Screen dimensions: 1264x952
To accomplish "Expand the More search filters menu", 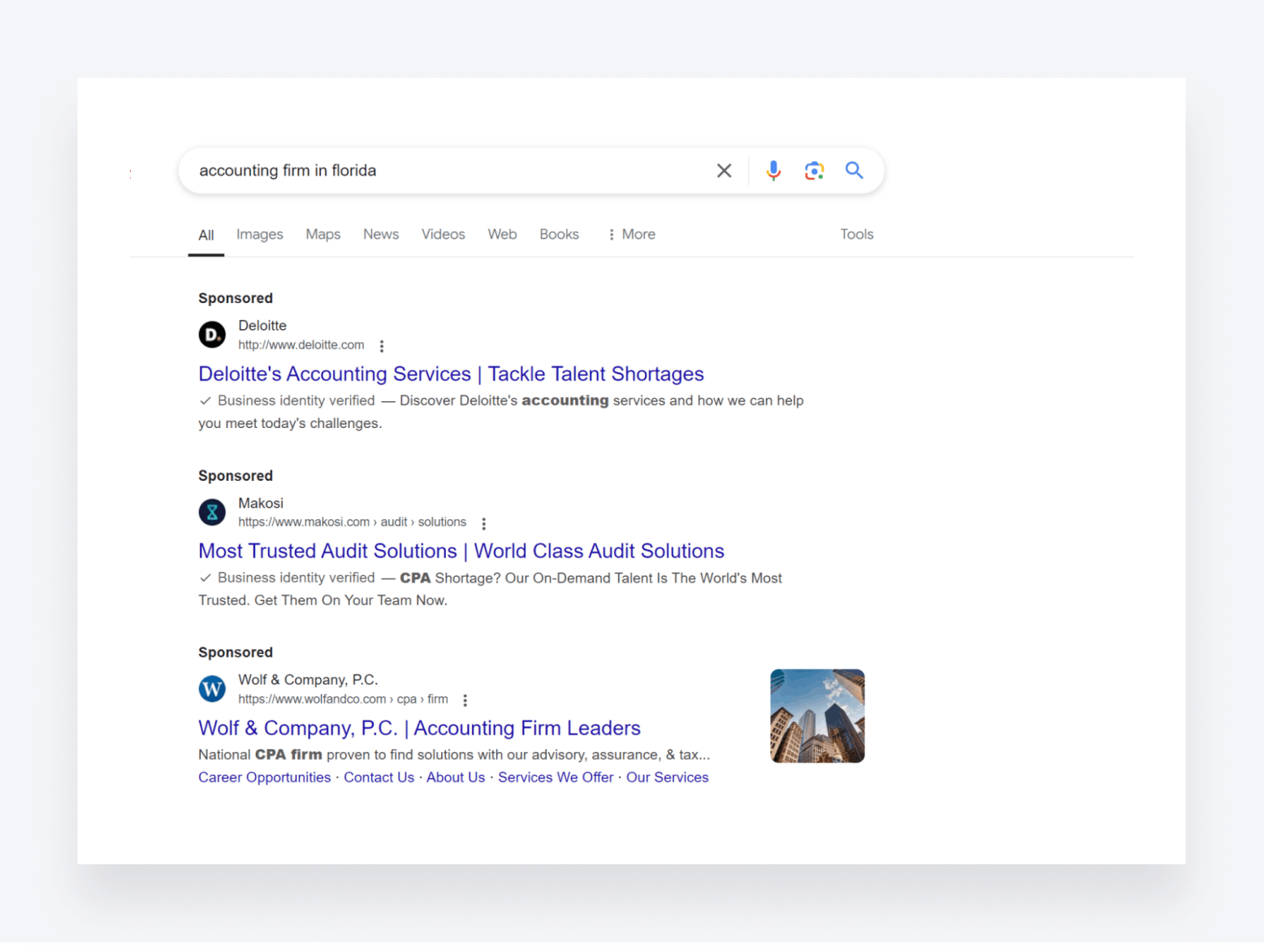I will click(x=631, y=235).
